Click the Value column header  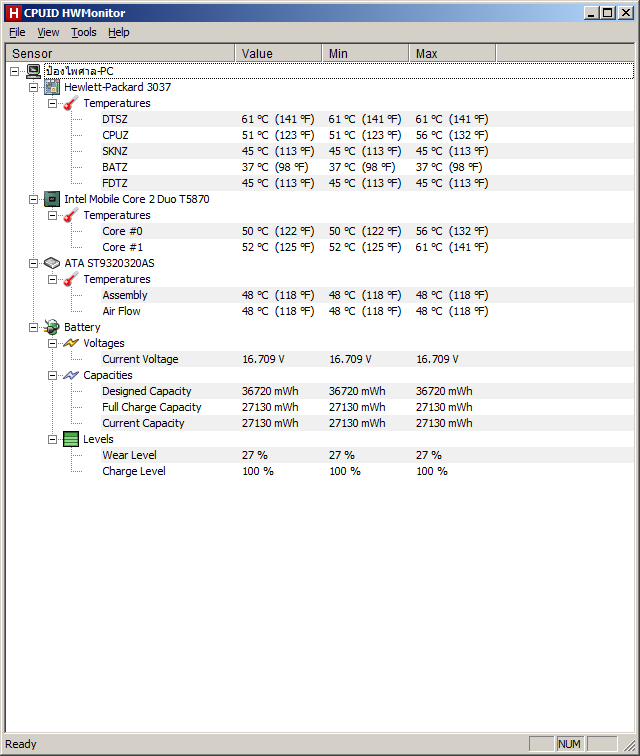[278, 53]
